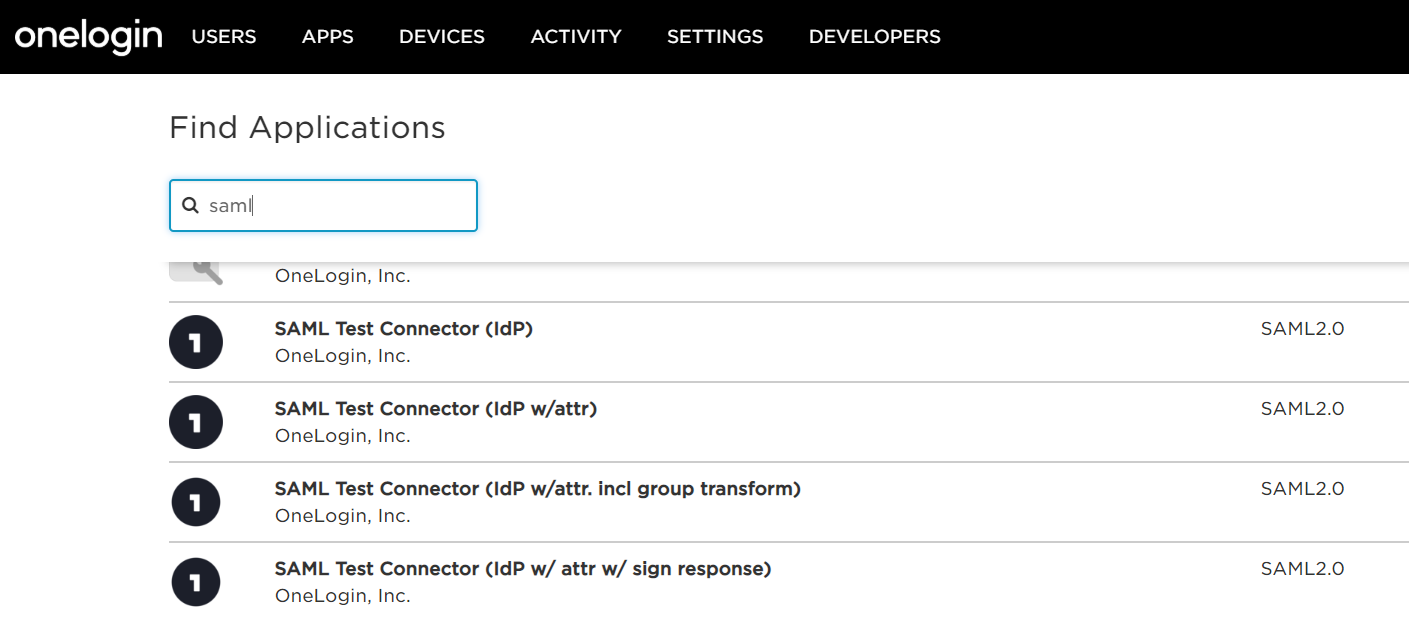Click icon of IdP w/ attr w/ sign response connector
The height and width of the screenshot is (617, 1409).
coord(196,582)
